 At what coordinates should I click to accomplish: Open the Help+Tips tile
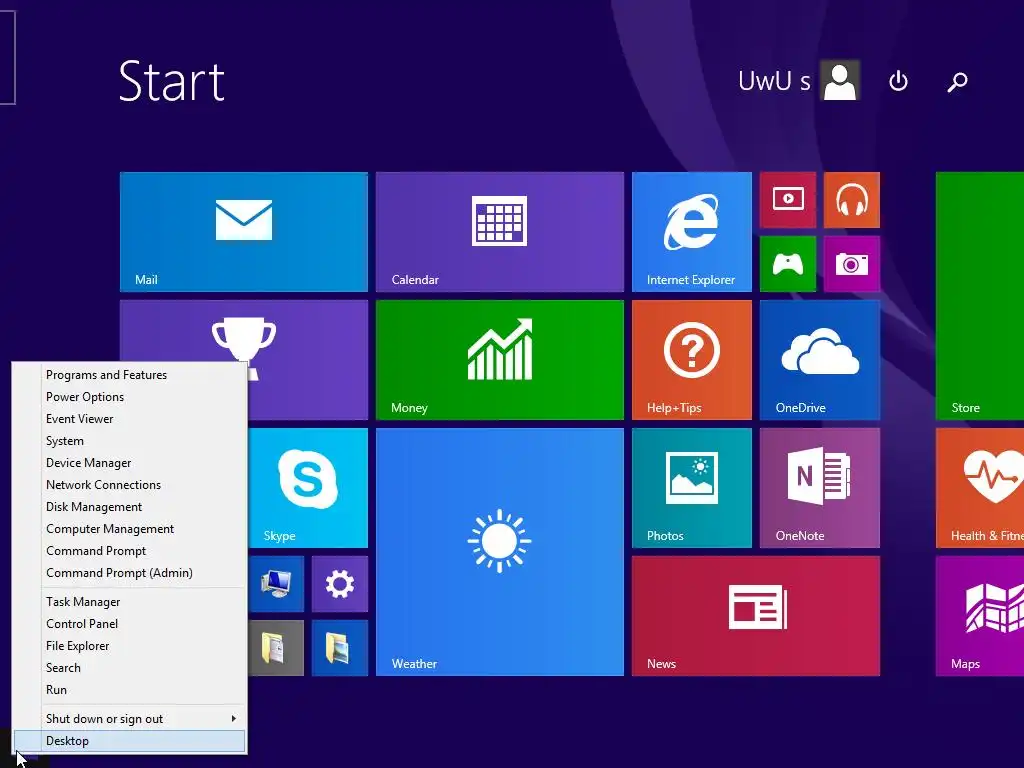pos(692,360)
